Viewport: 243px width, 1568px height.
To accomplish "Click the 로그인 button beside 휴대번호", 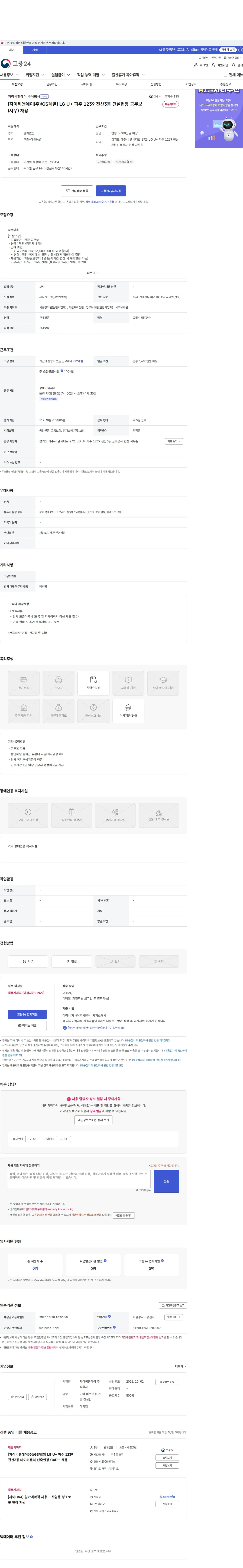I will [x=33, y=1139].
